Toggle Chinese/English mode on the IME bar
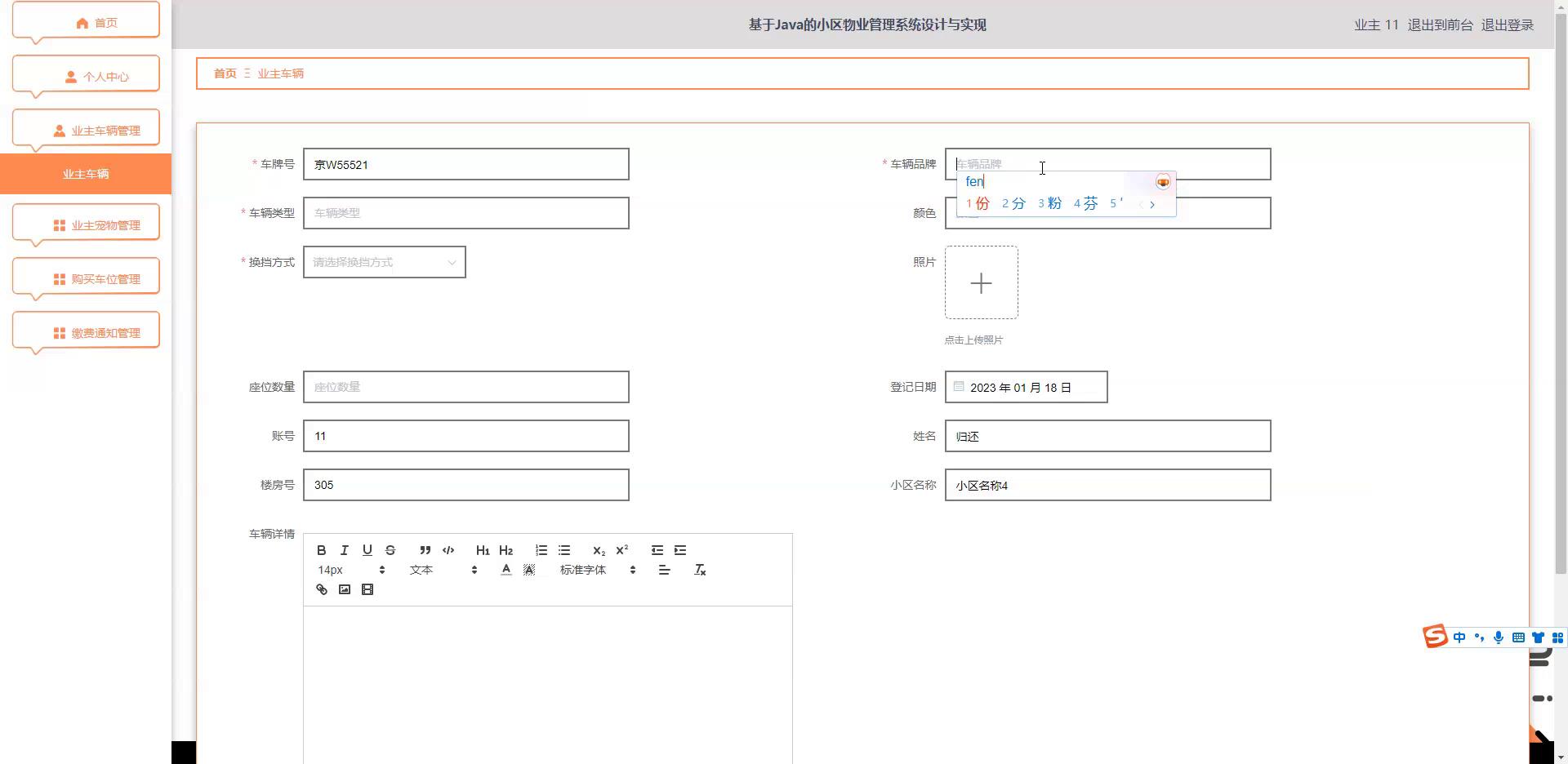The width and height of the screenshot is (1568, 764). (x=1459, y=637)
